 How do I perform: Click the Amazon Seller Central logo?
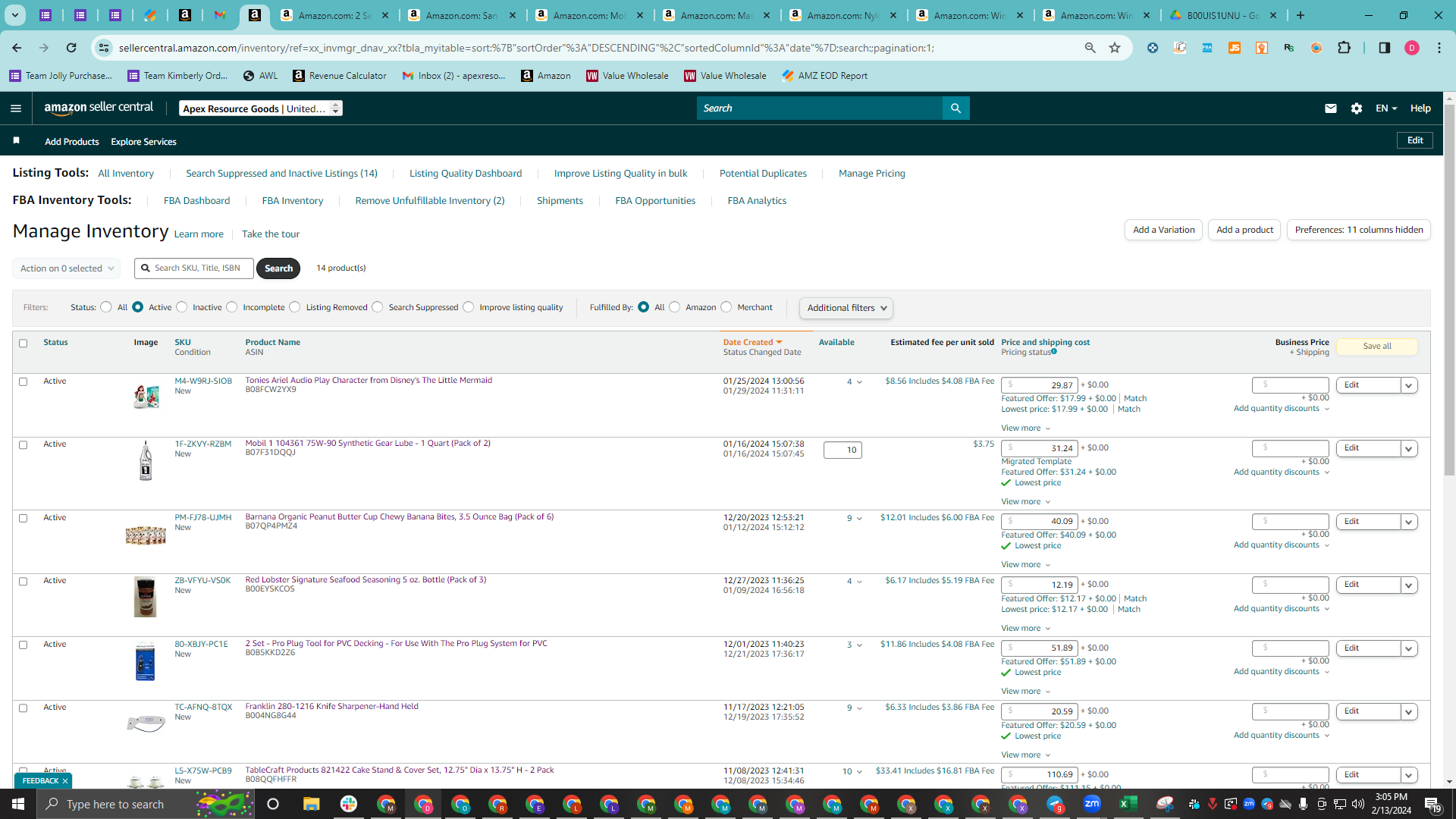[x=99, y=108]
